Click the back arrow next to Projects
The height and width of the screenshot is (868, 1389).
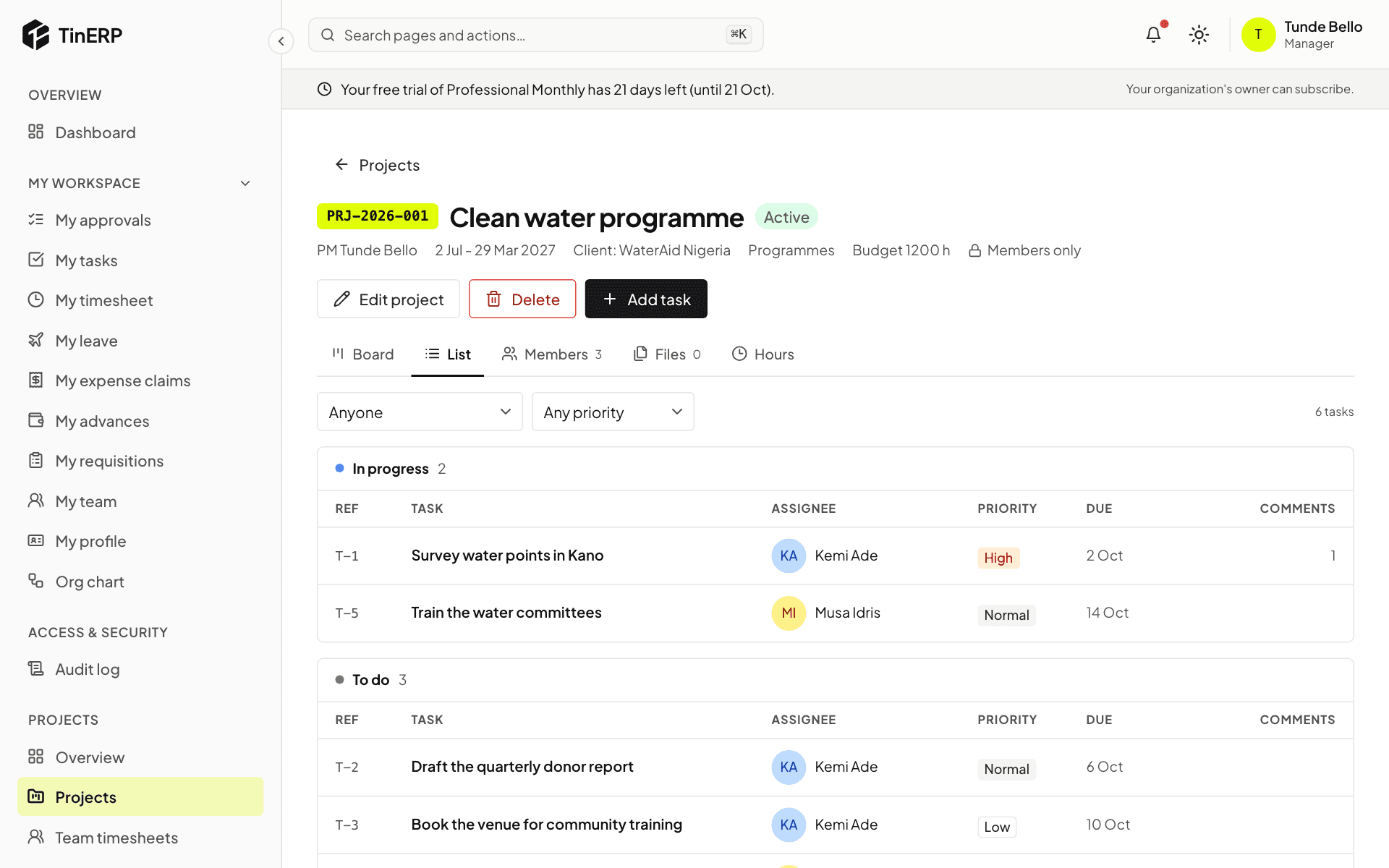pyautogui.click(x=341, y=165)
